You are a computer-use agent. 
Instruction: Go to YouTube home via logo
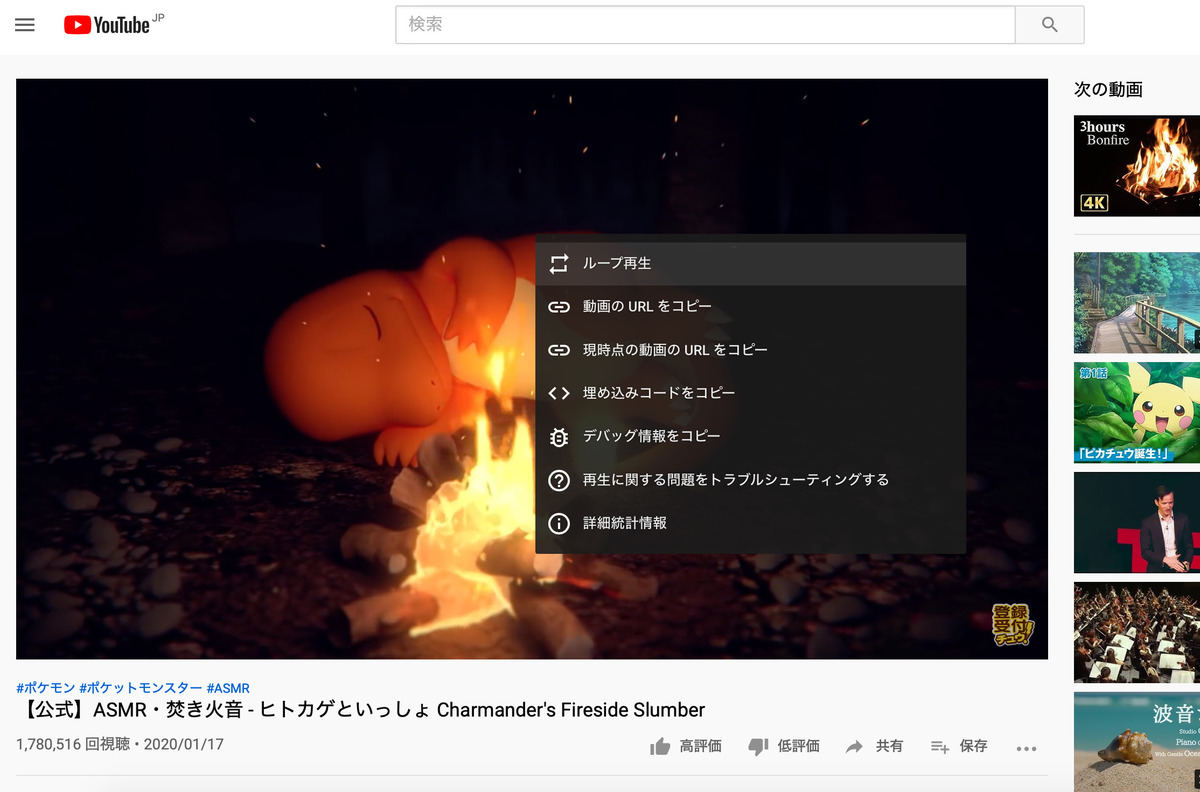(107, 25)
